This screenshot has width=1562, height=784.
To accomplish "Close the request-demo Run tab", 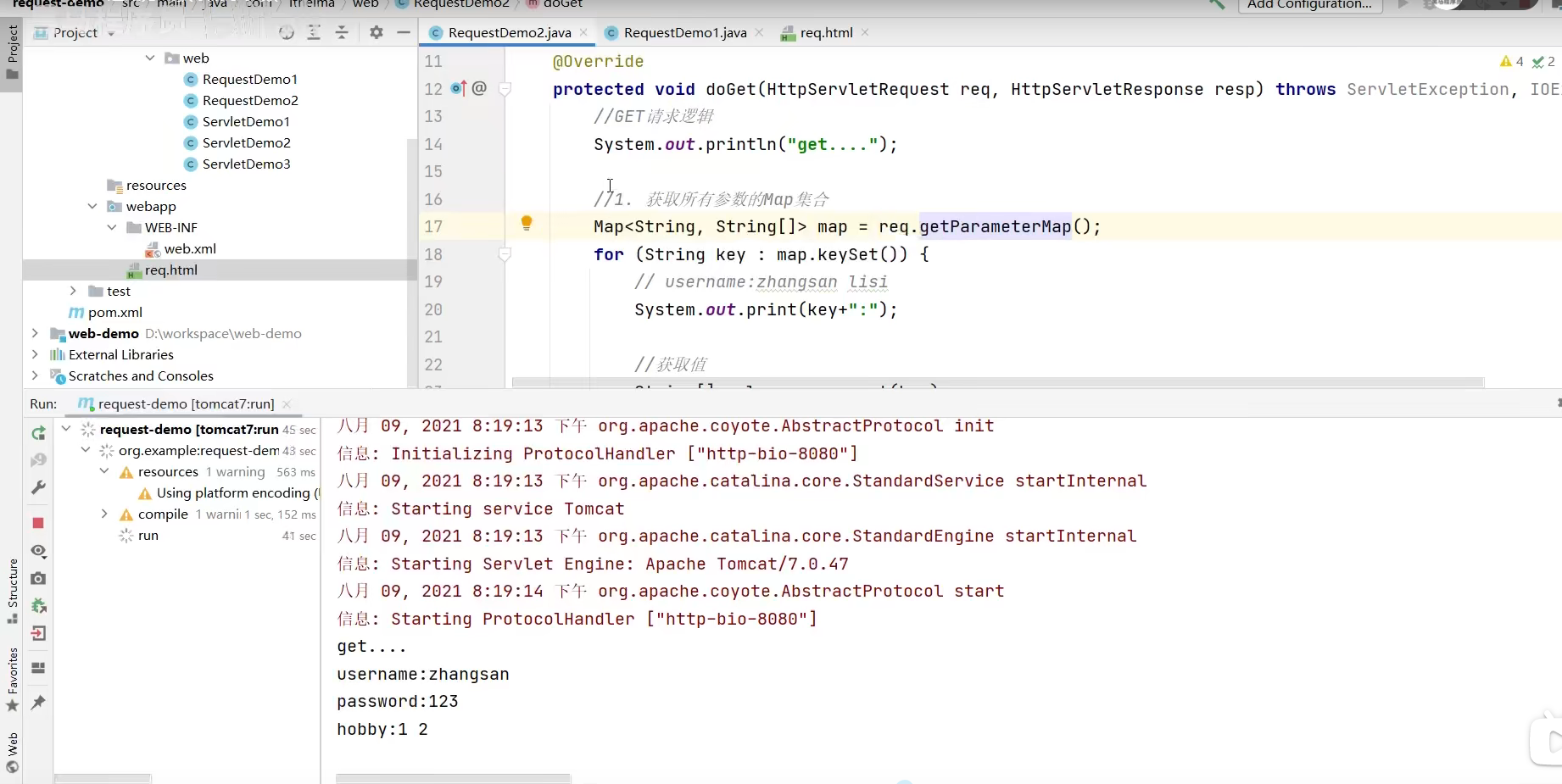I will coord(287,404).
